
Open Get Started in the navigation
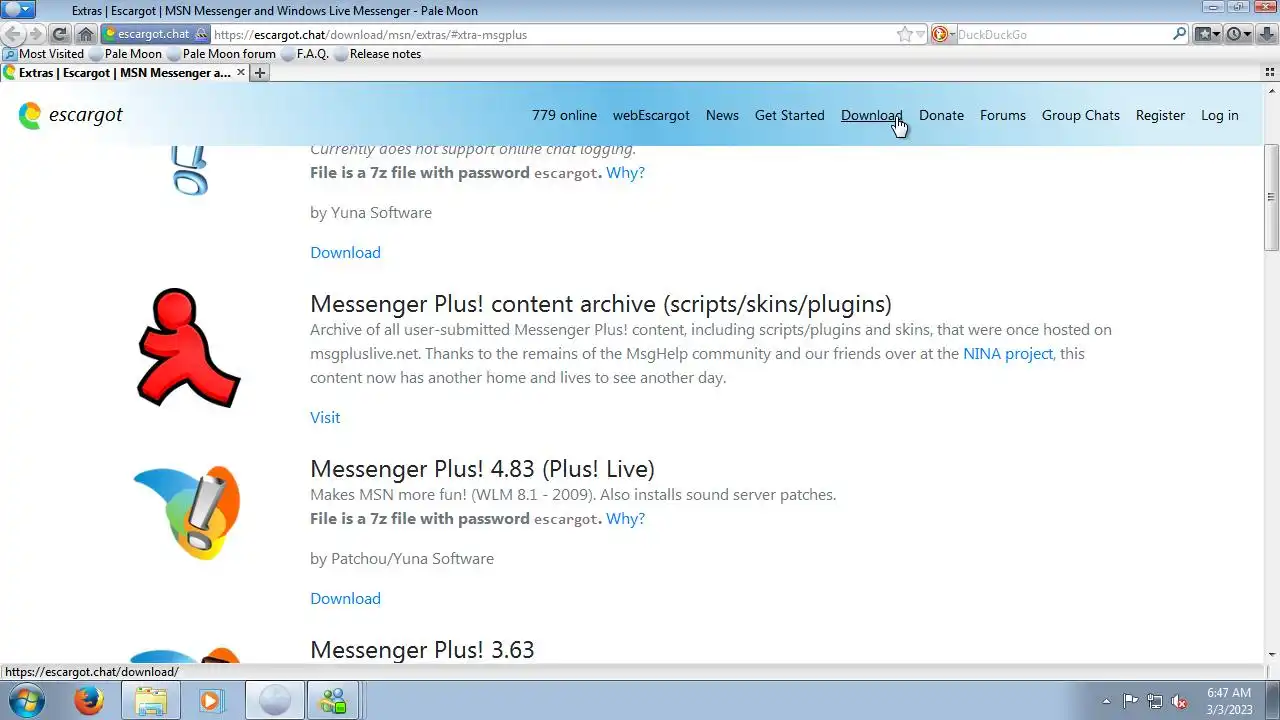point(790,115)
